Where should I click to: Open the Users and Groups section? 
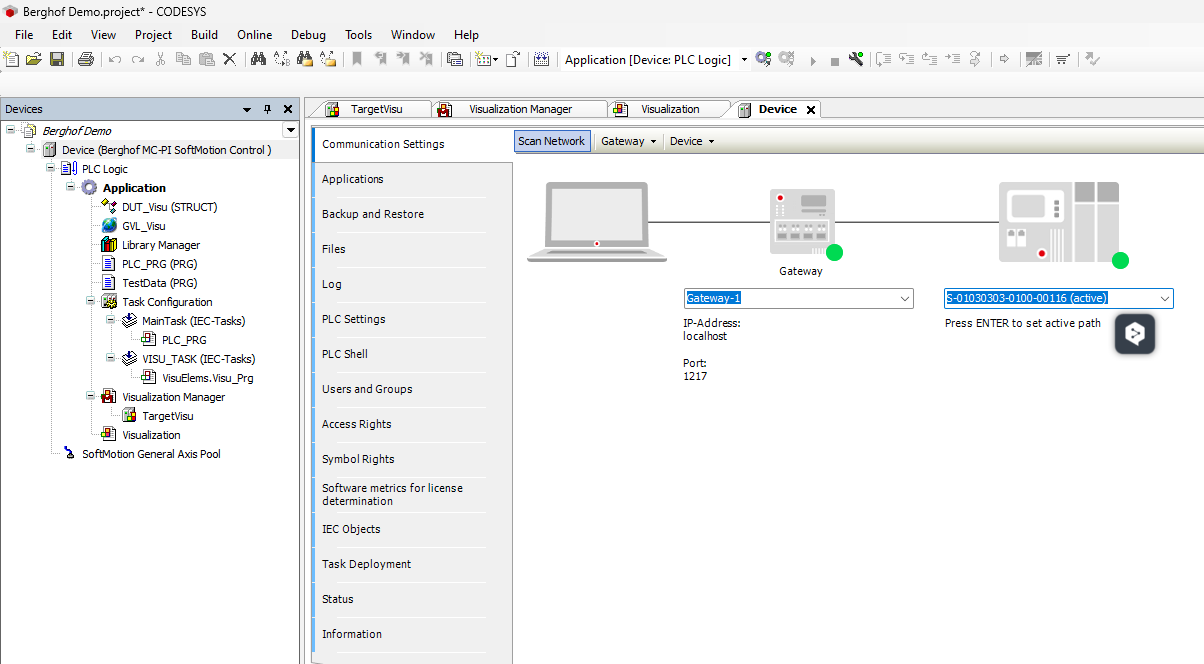click(x=400, y=389)
